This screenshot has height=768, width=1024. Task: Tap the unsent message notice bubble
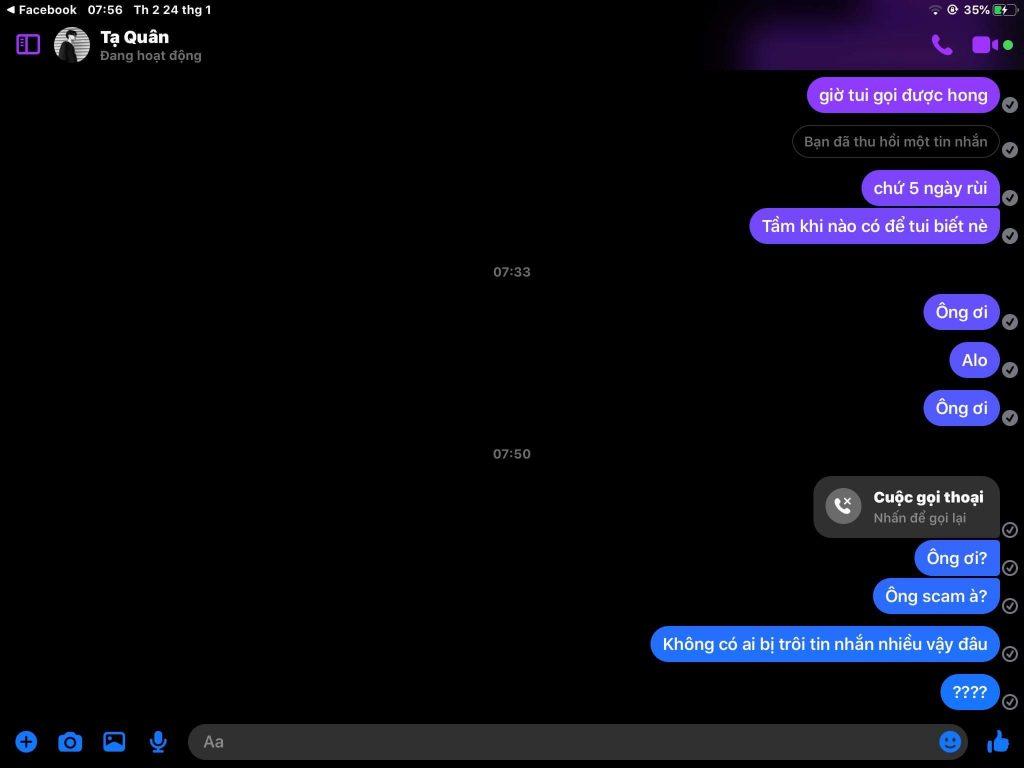(895, 142)
